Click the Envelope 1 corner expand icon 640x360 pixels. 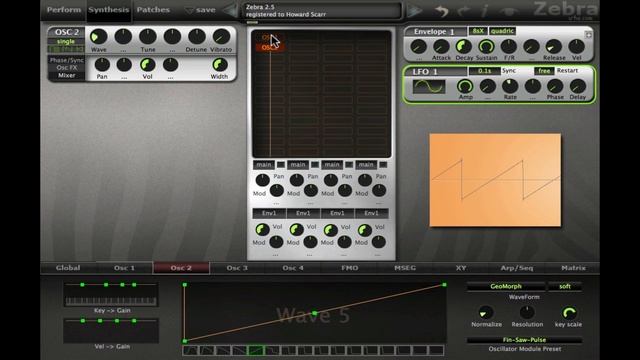[588, 35]
